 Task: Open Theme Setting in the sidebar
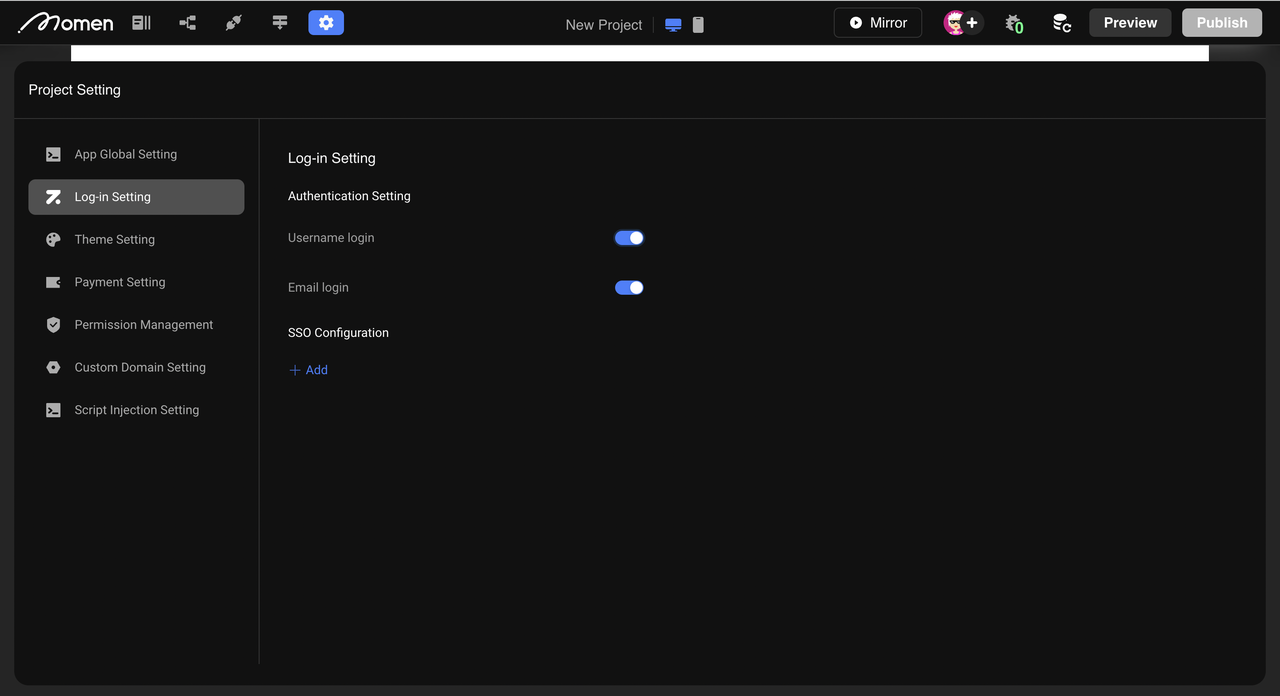point(114,239)
